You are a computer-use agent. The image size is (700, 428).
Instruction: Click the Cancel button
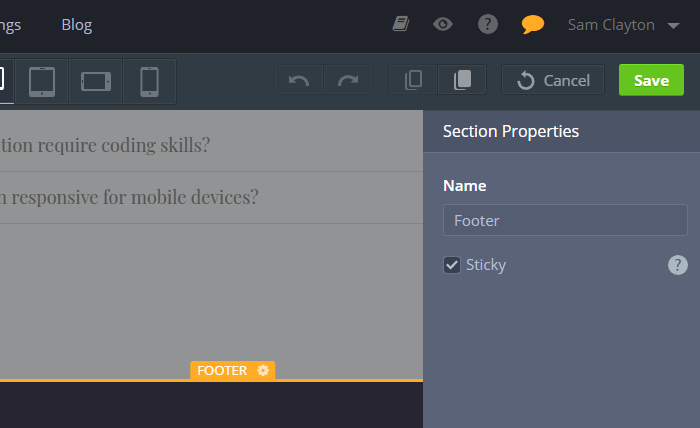[553, 81]
